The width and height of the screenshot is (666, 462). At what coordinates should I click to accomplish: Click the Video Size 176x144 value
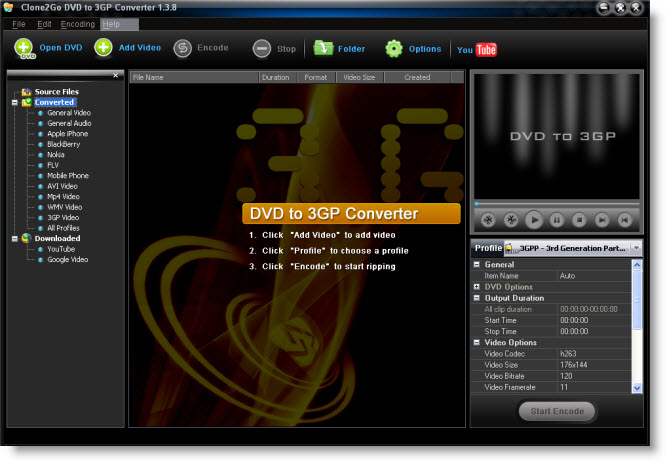(x=573, y=365)
